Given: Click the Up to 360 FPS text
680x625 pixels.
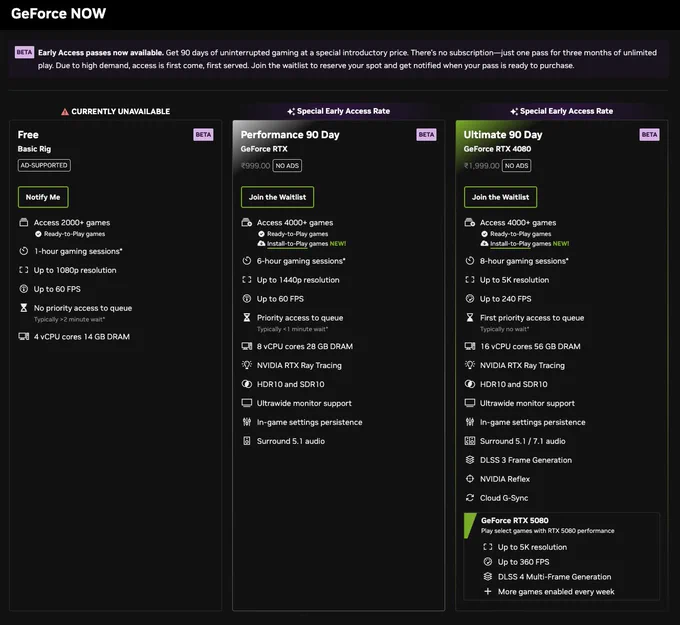Looking at the screenshot, I should coord(523,562).
